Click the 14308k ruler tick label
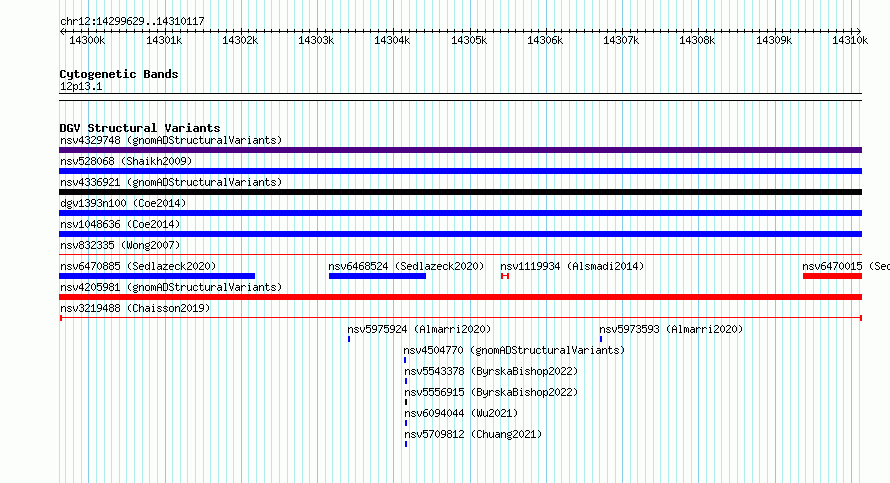Viewport: 890px width, 483px height. pyautogui.click(x=697, y=40)
